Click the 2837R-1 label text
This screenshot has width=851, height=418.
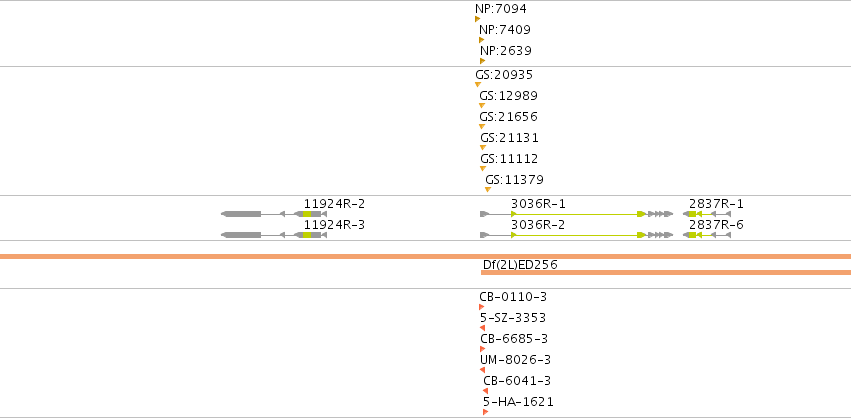click(716, 204)
